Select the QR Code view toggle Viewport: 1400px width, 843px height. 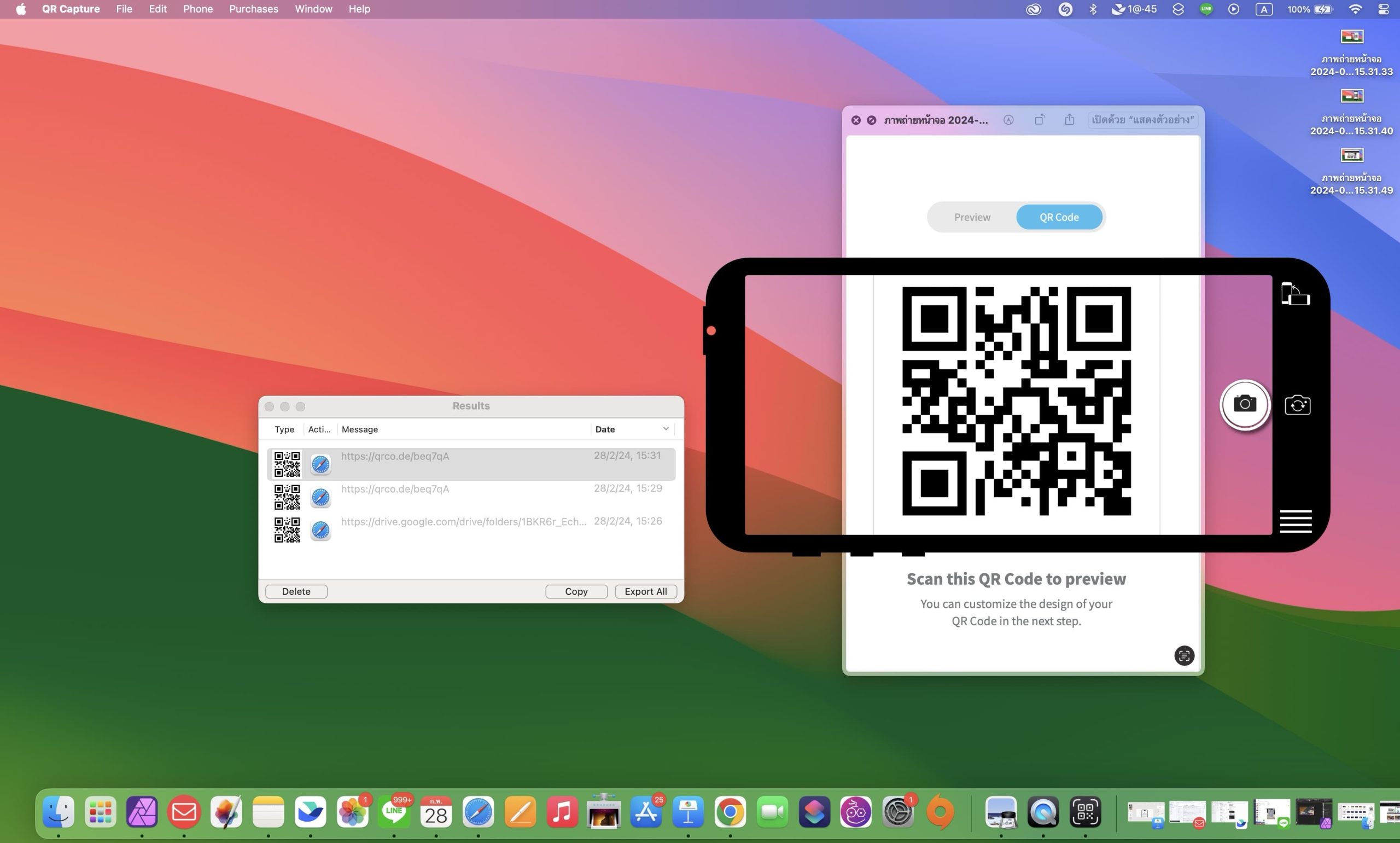point(1059,217)
